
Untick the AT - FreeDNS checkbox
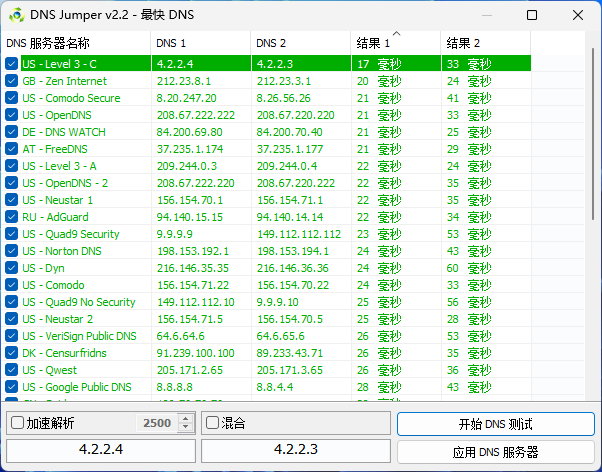(12, 149)
